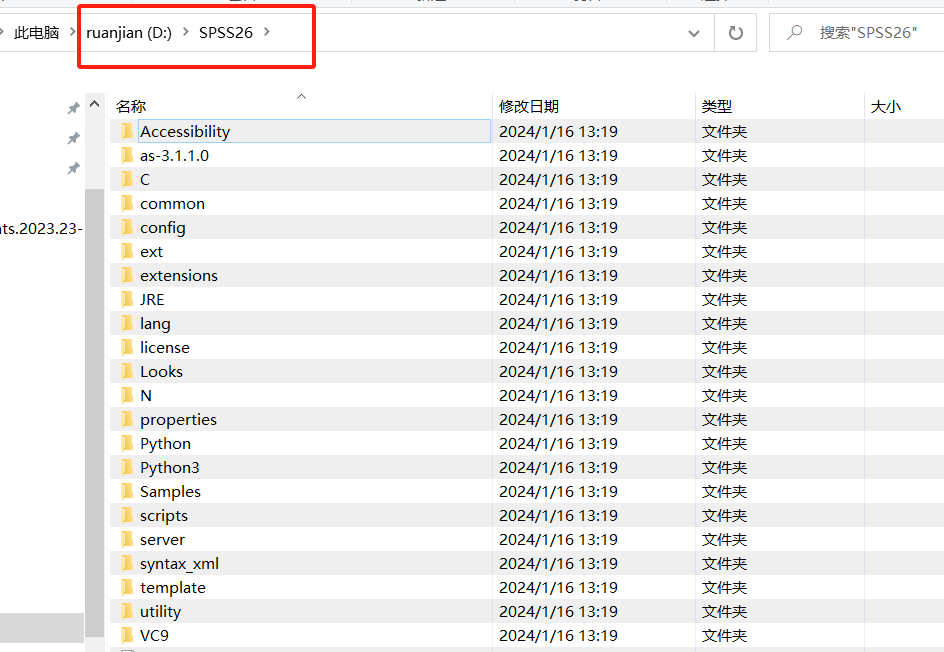Viewport: 944px width, 652px height.
Task: Open the address bar dropdown arrow
Action: point(694,32)
